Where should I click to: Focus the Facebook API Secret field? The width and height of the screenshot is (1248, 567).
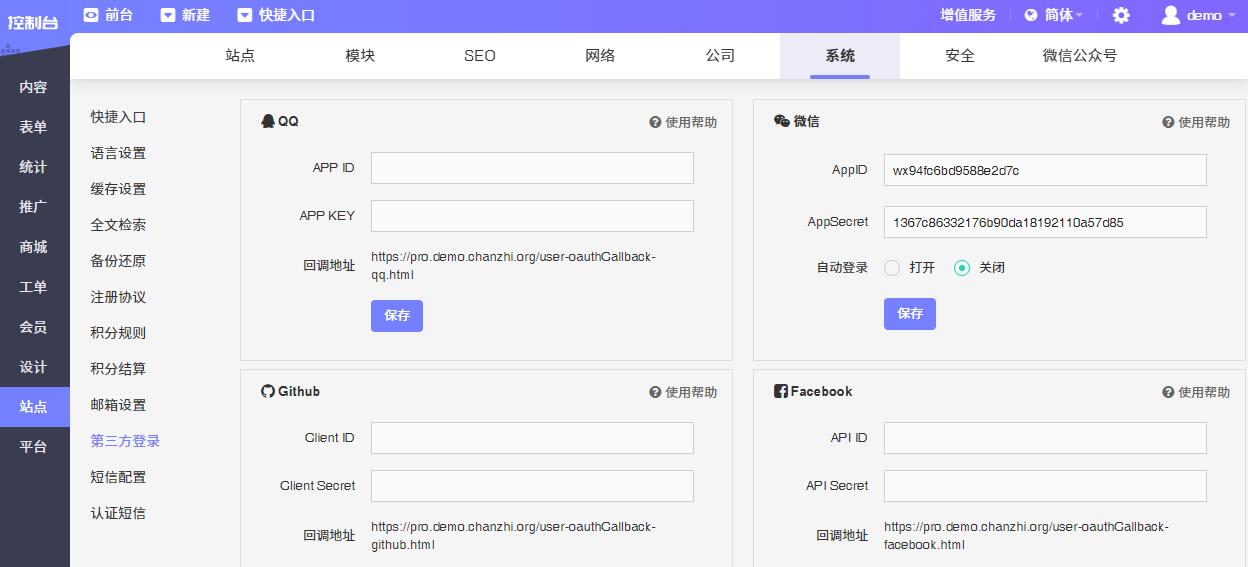click(1045, 486)
